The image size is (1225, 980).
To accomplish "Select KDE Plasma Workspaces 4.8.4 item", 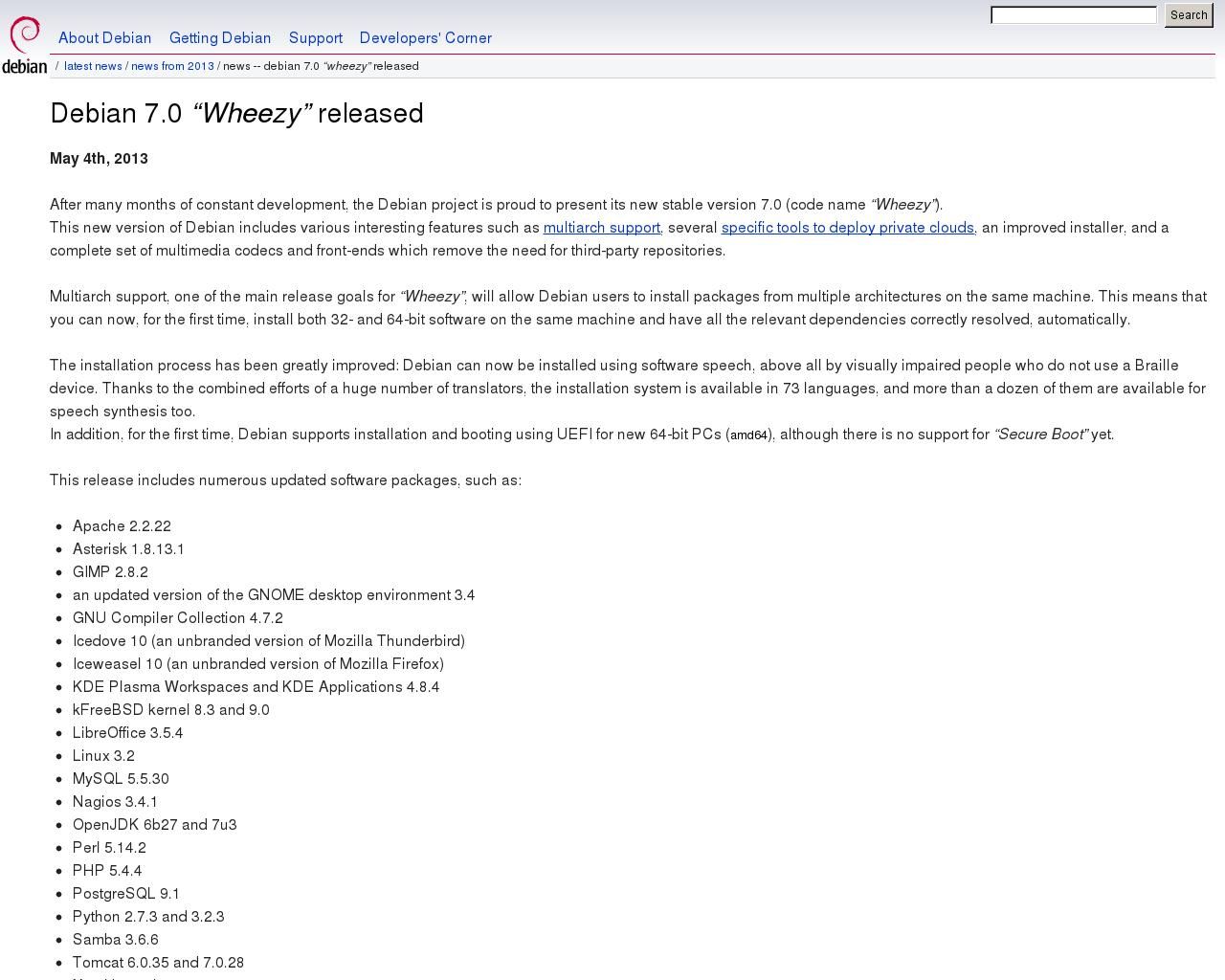I will tap(256, 687).
